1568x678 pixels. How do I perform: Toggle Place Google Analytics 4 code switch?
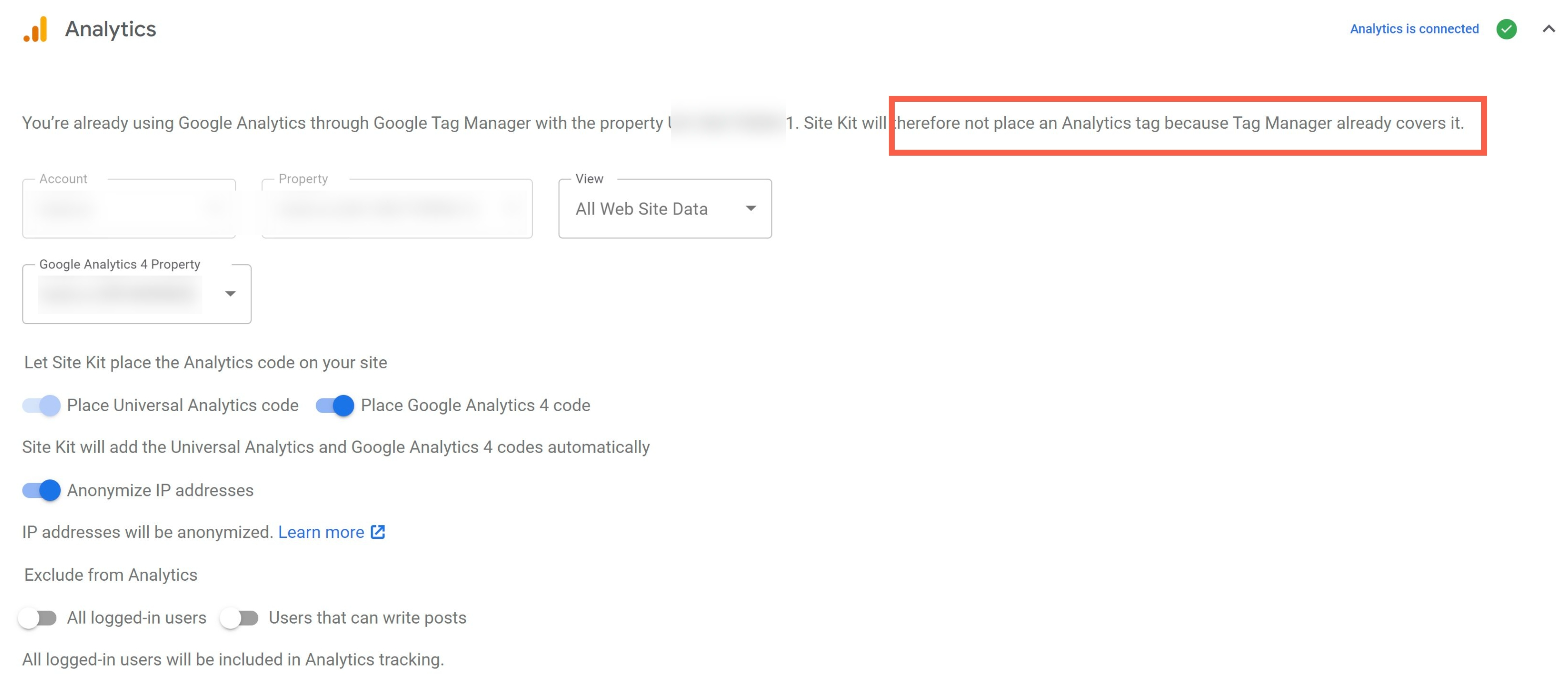click(x=335, y=405)
